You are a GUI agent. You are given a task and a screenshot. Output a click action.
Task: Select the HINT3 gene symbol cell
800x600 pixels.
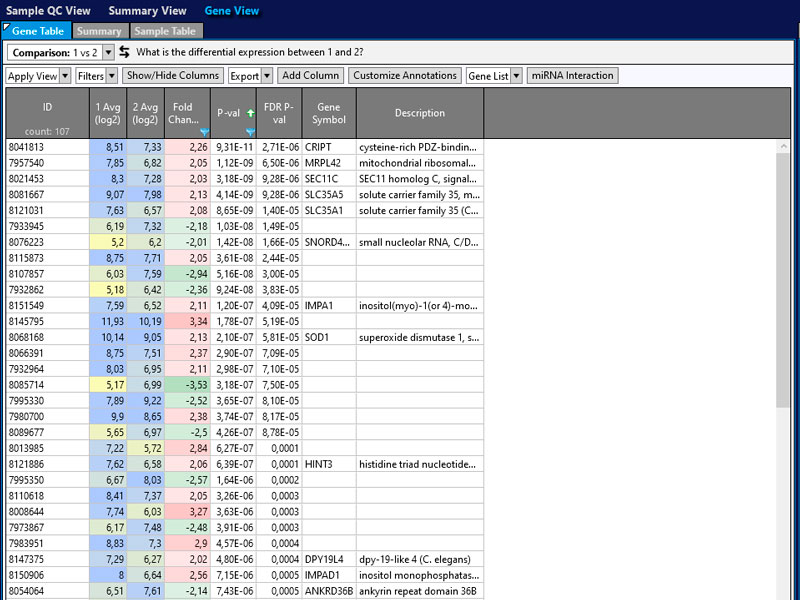point(329,464)
